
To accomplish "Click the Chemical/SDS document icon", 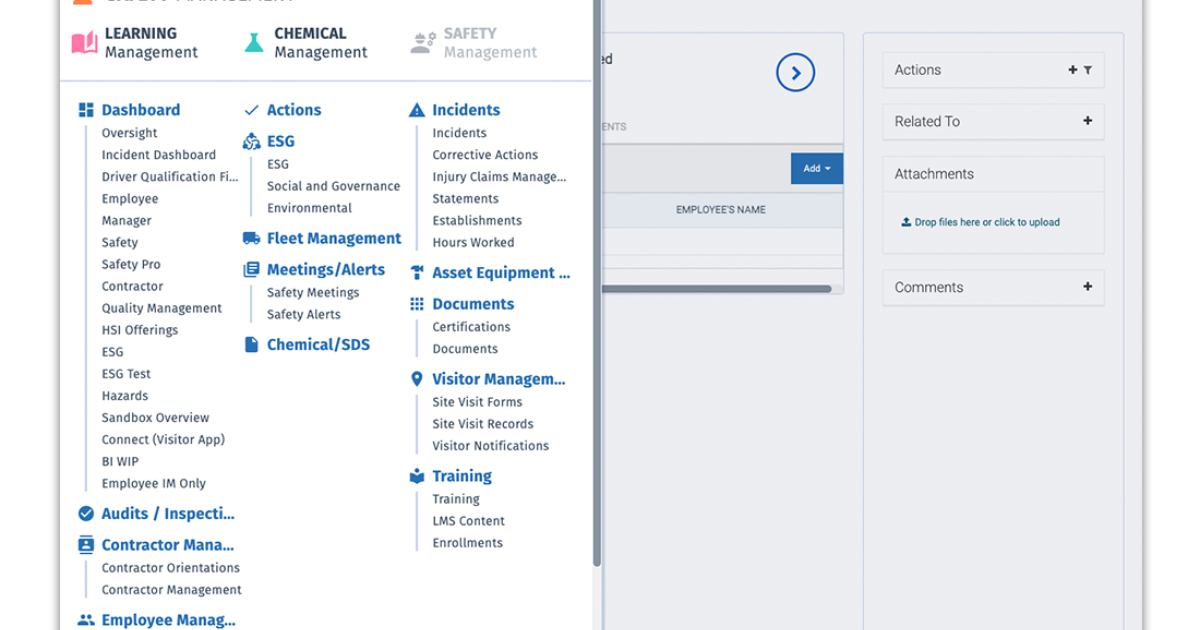I will (254, 344).
